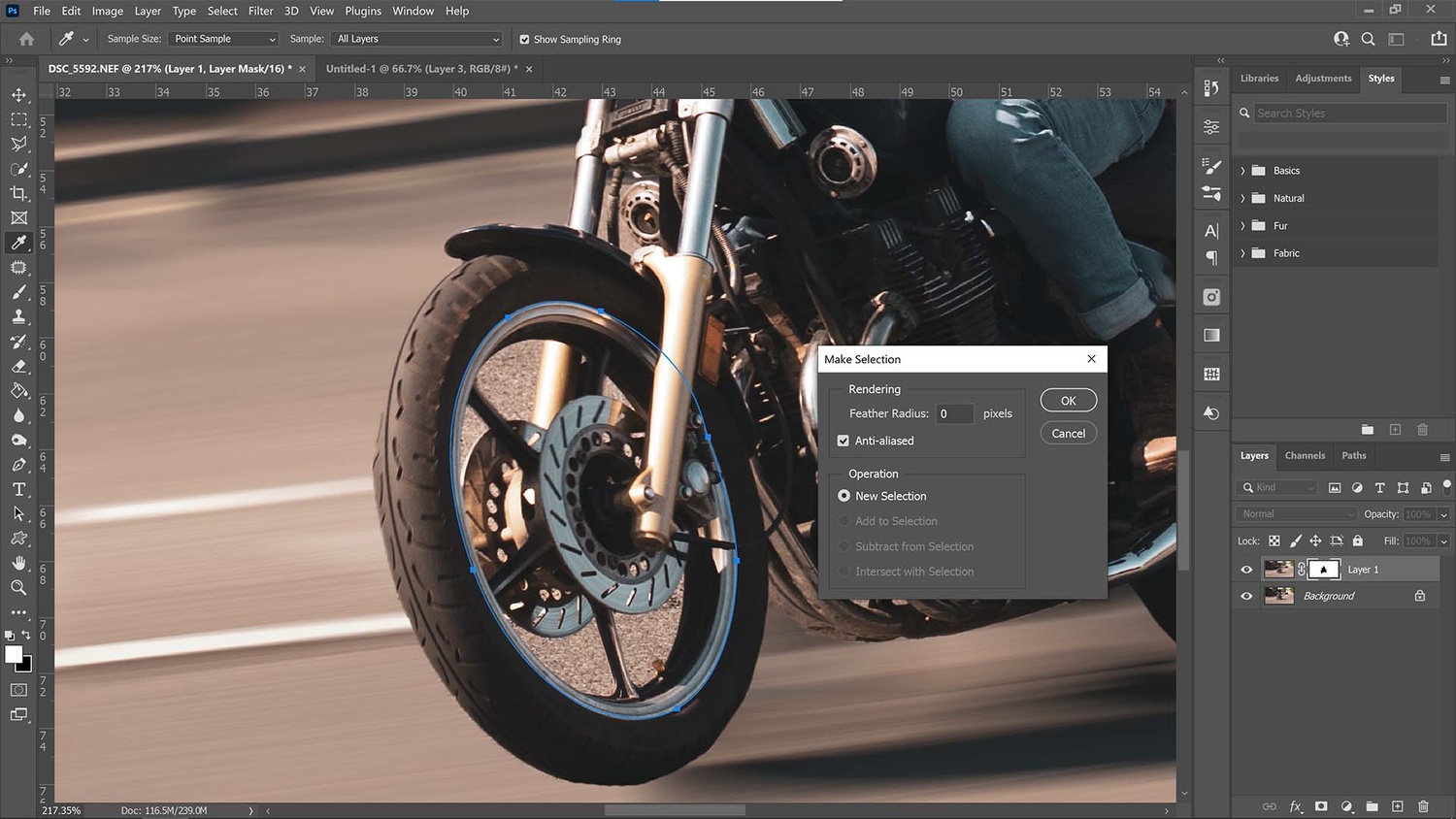1456x819 pixels.
Task: Switch to the Paths tab
Action: click(1354, 455)
